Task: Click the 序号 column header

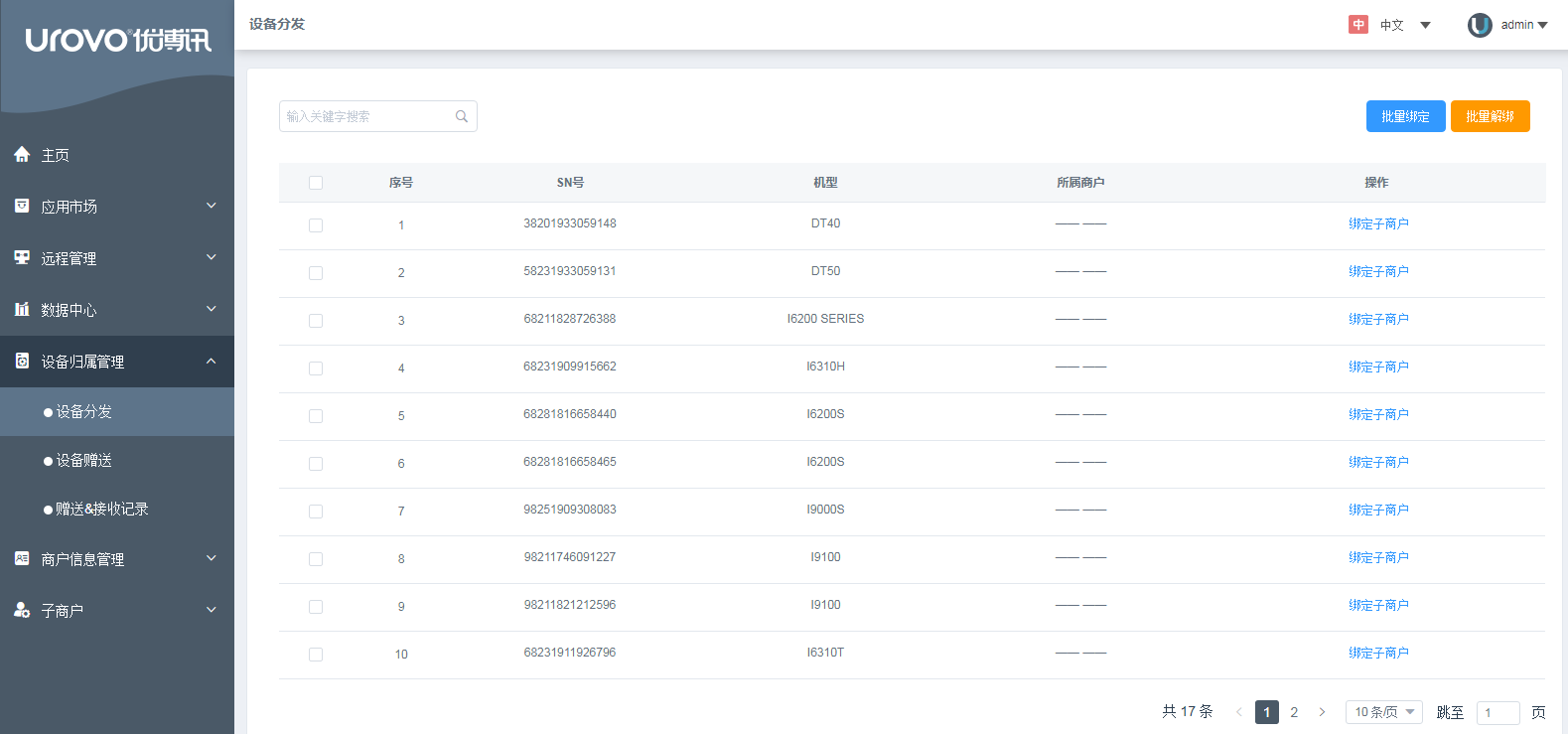Action: (401, 183)
